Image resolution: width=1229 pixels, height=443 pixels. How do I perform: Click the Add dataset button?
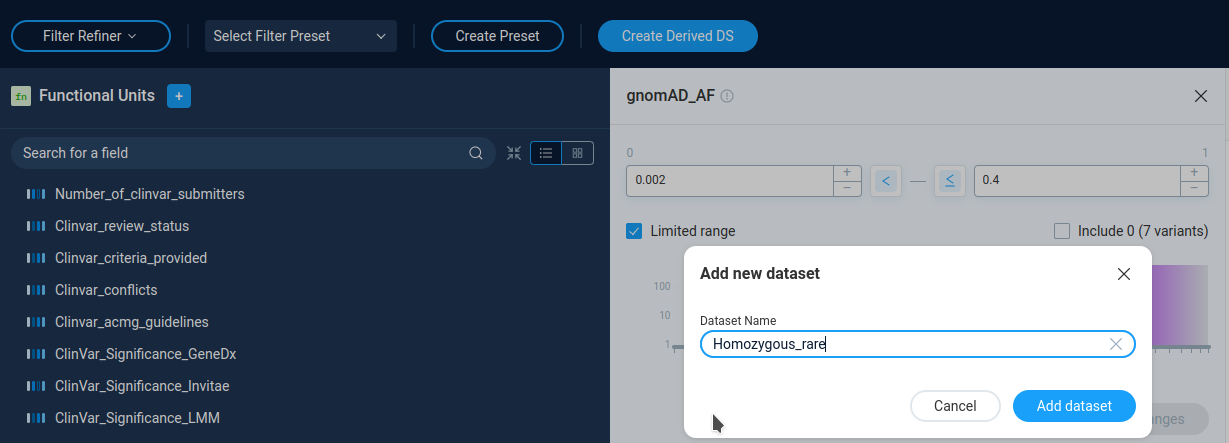click(x=1074, y=406)
